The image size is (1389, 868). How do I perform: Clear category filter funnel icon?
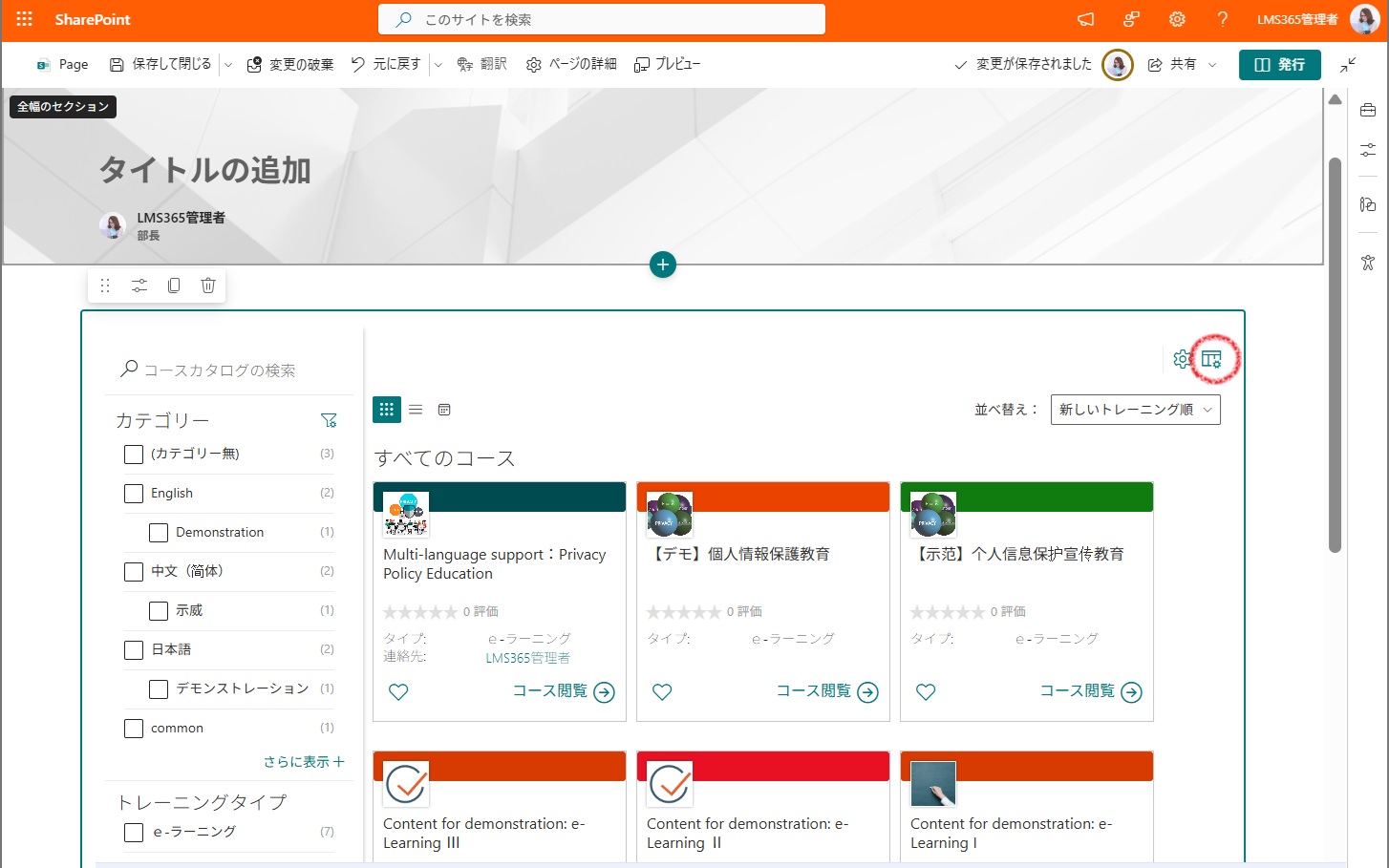(329, 420)
